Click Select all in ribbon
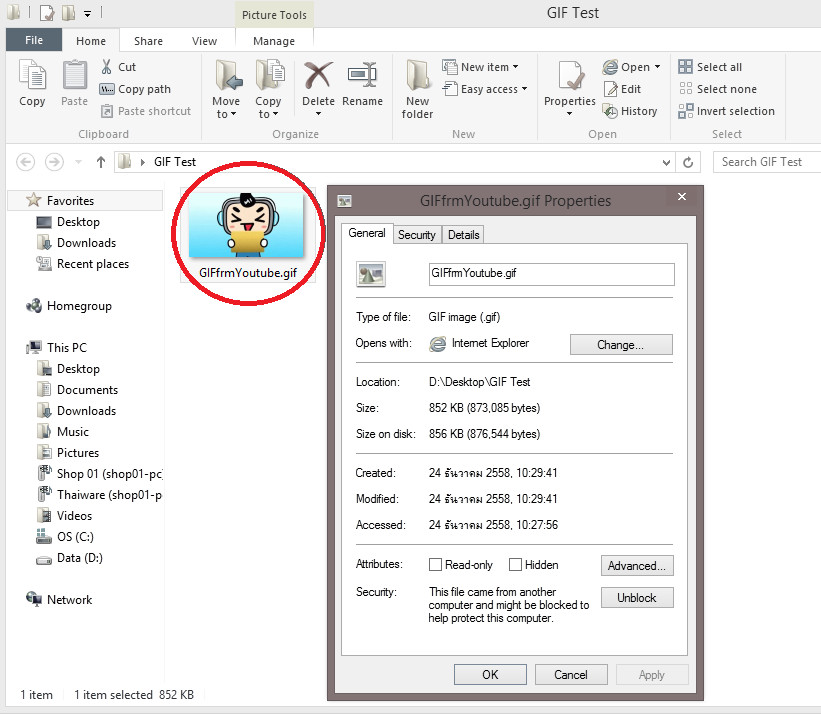This screenshot has height=714, width=821. [710, 67]
